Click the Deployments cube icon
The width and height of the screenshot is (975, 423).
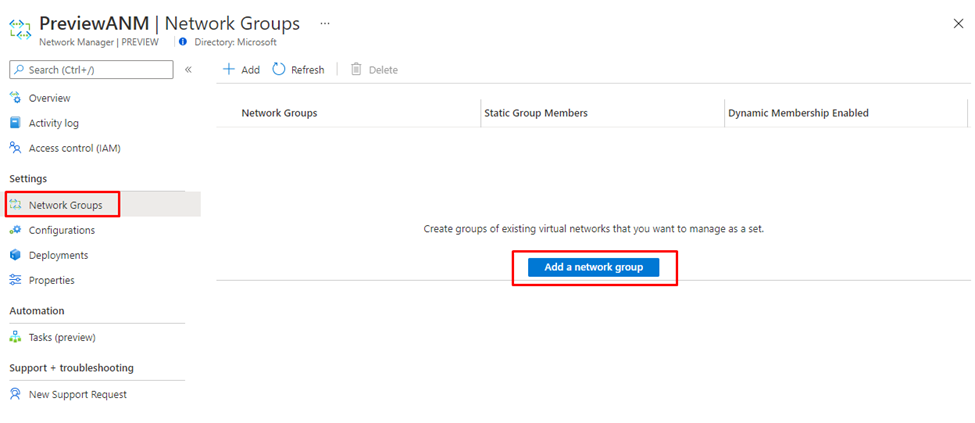pos(15,255)
